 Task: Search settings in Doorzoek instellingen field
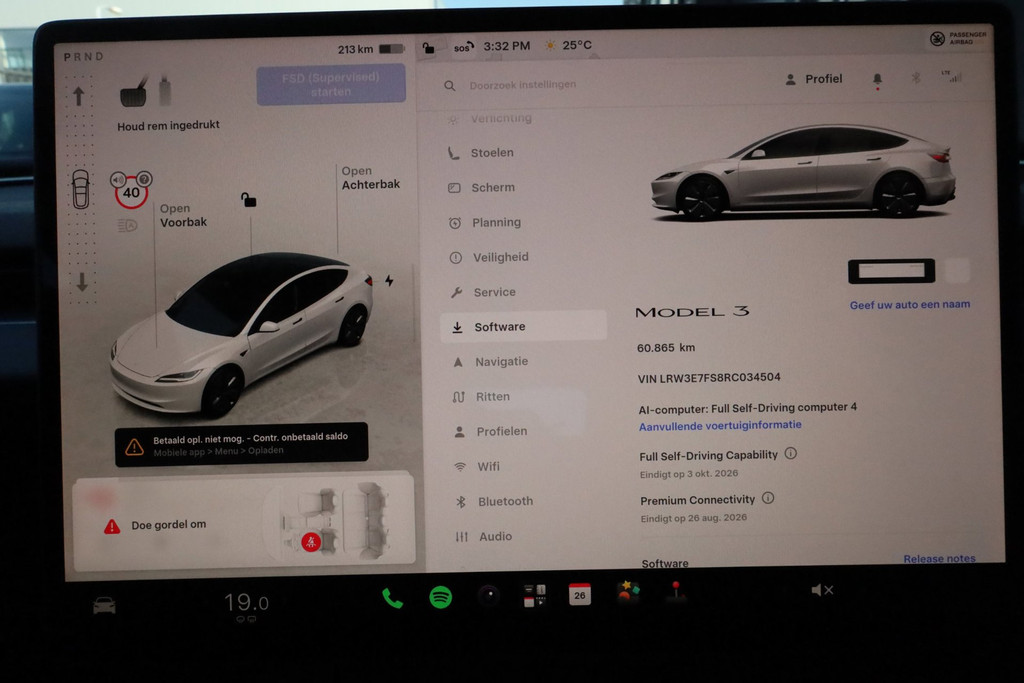(522, 85)
